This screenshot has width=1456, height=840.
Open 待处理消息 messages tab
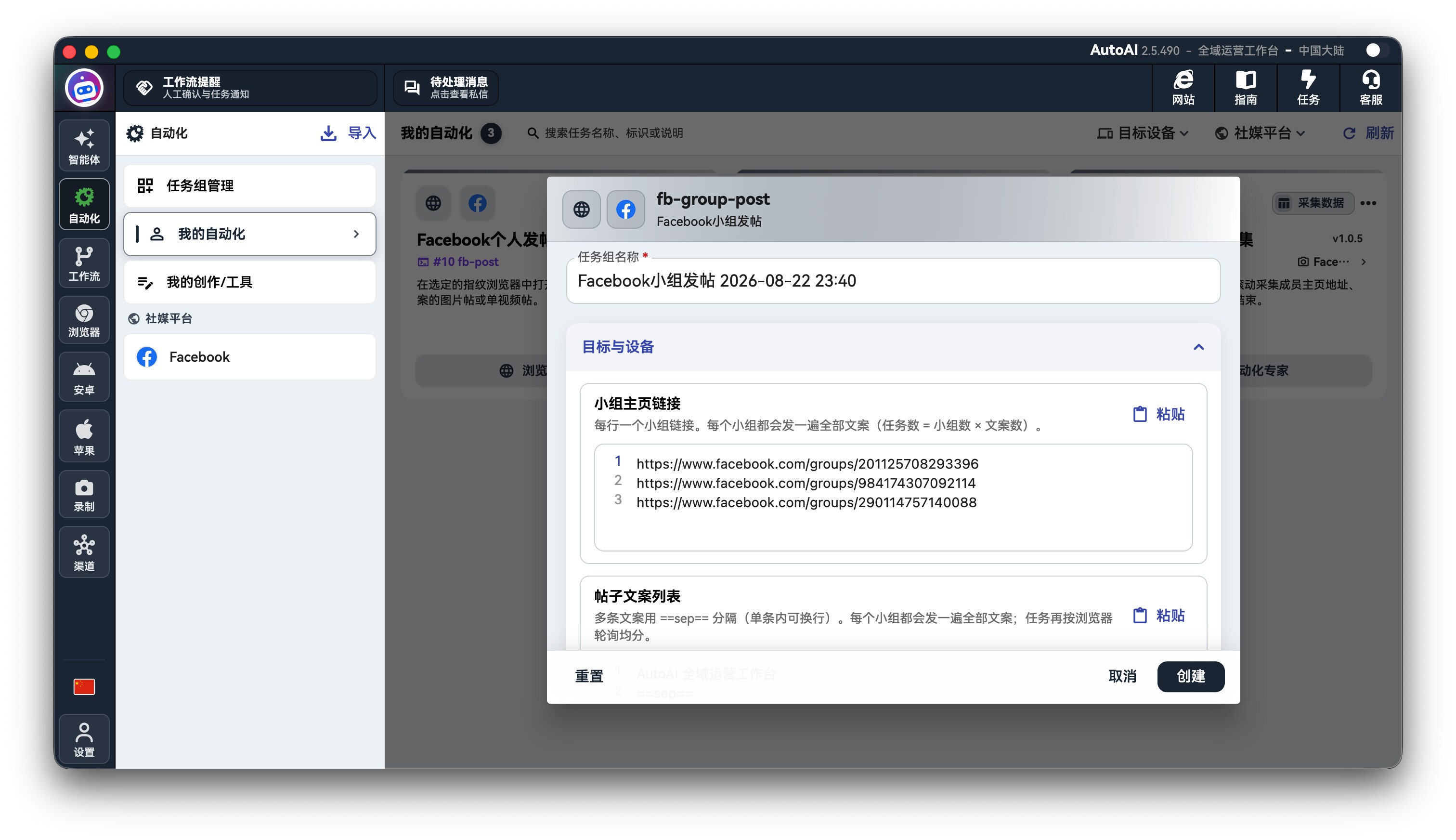click(x=445, y=88)
